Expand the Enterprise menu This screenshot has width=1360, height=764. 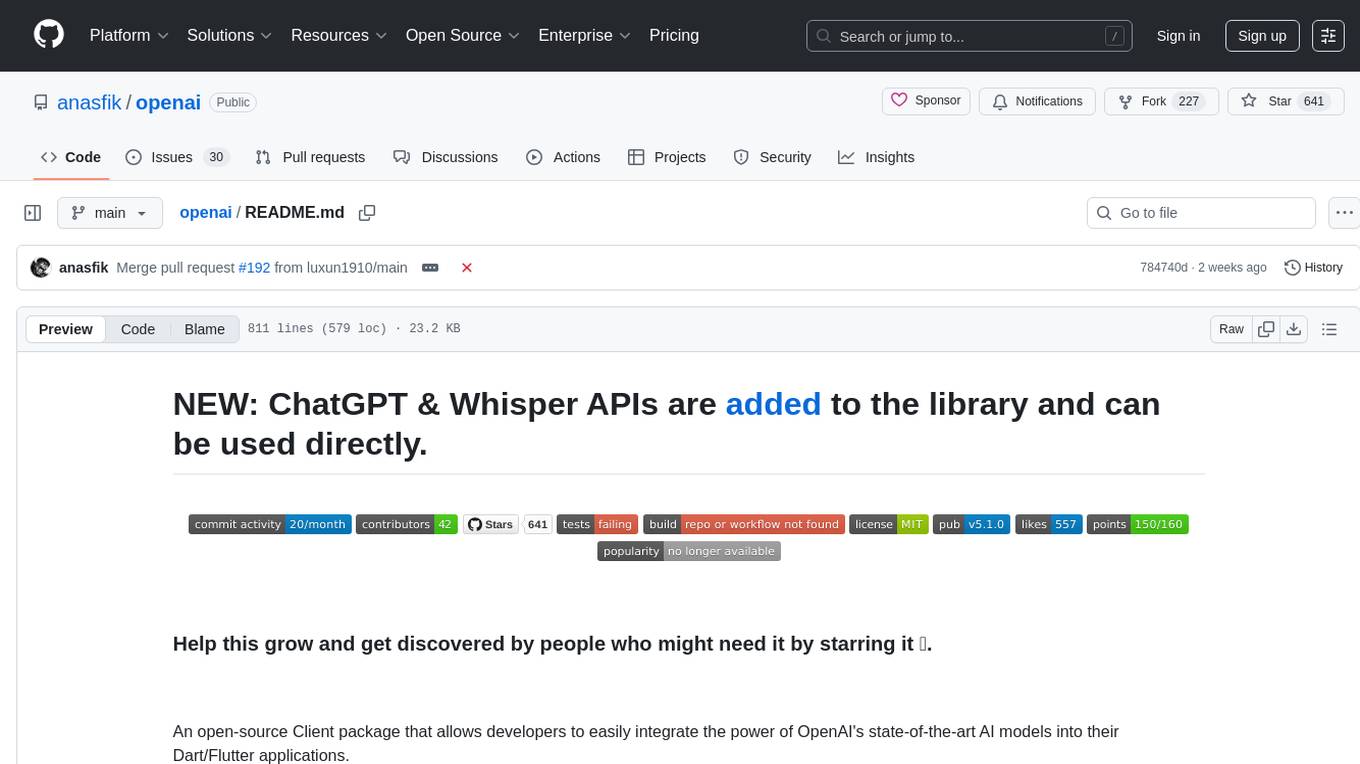click(x=584, y=35)
